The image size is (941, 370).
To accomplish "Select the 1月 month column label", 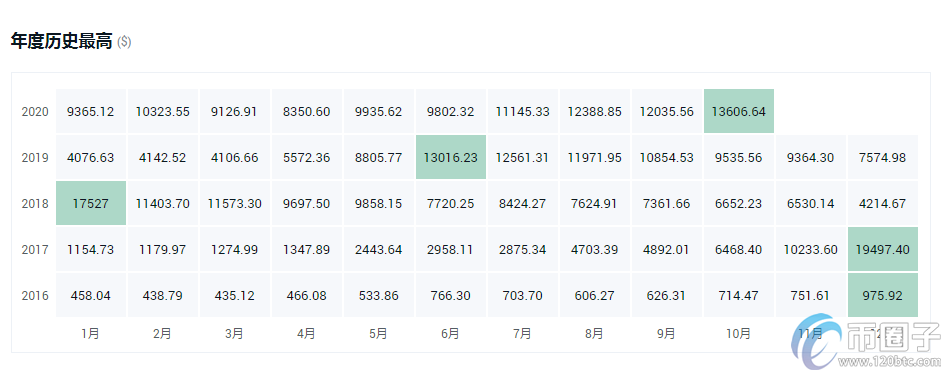I will click(x=91, y=334).
